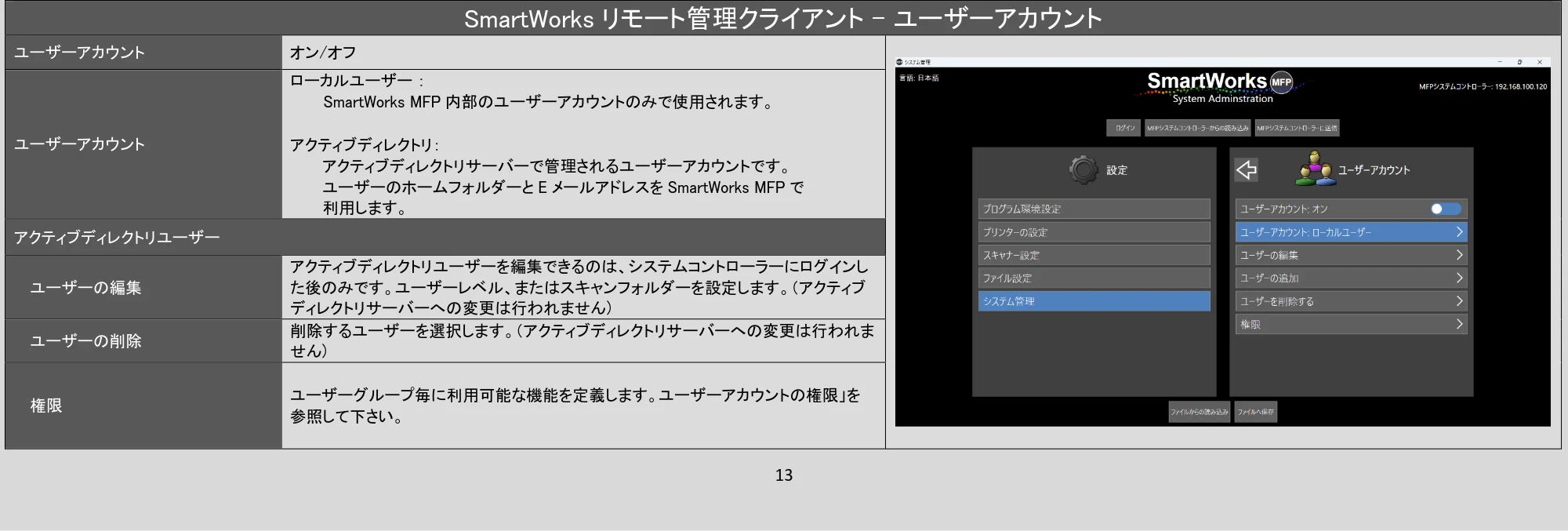Click the 言語: 日本語 language label
This screenshot has width=1568, height=531.
(x=919, y=78)
